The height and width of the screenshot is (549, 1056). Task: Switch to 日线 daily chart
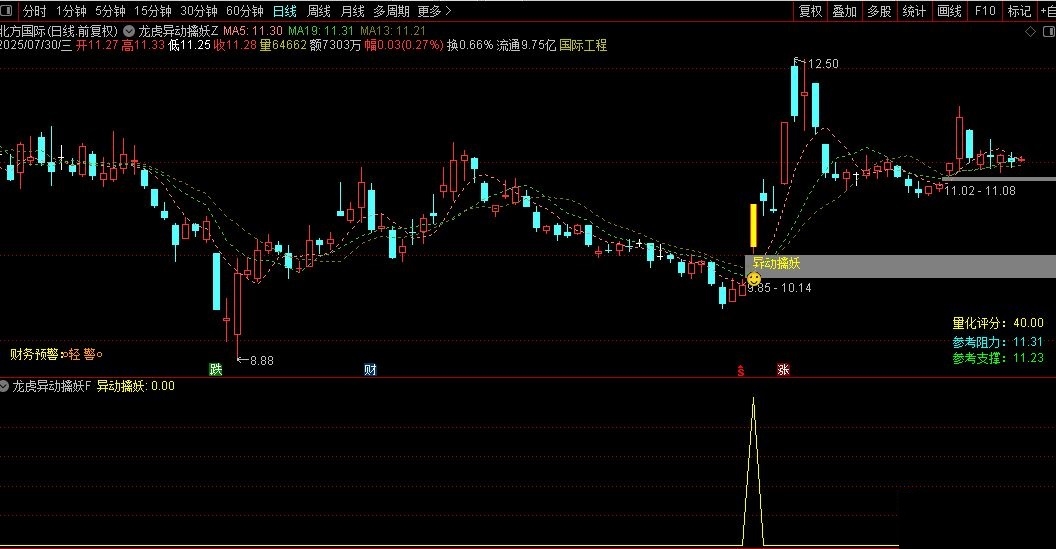[285, 11]
